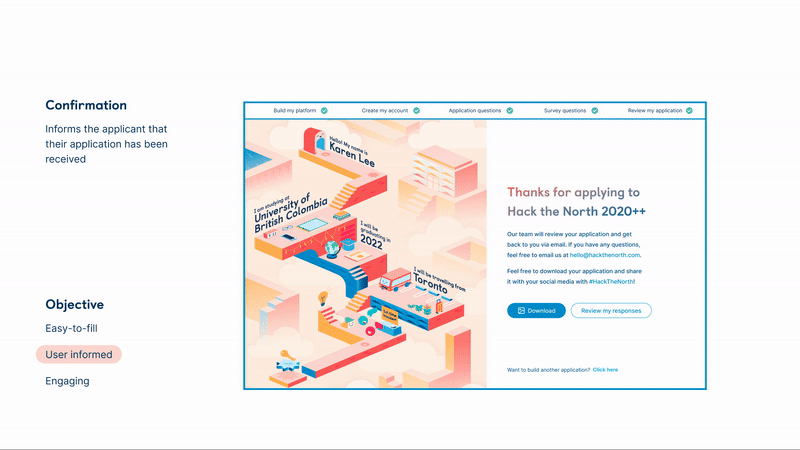Select the Create my account step
Viewport: 800px width, 450px height.
[385, 110]
